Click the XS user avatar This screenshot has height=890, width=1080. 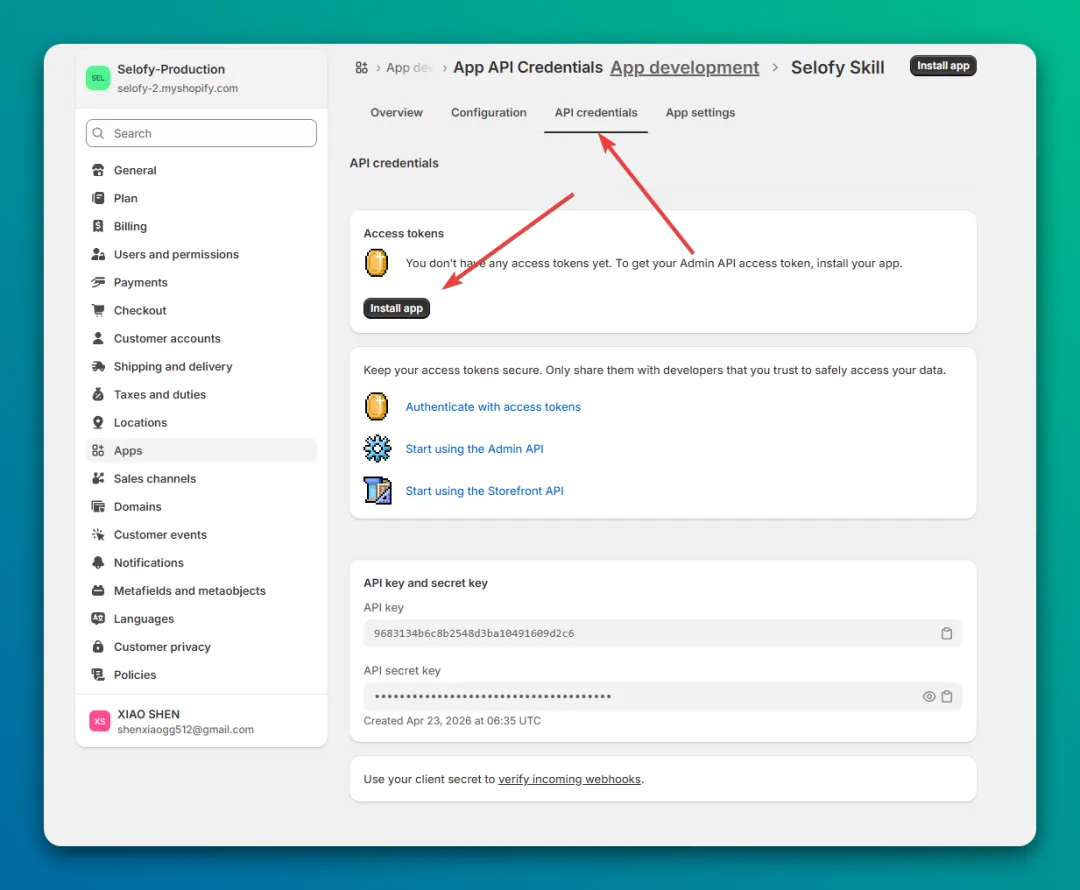click(x=100, y=721)
